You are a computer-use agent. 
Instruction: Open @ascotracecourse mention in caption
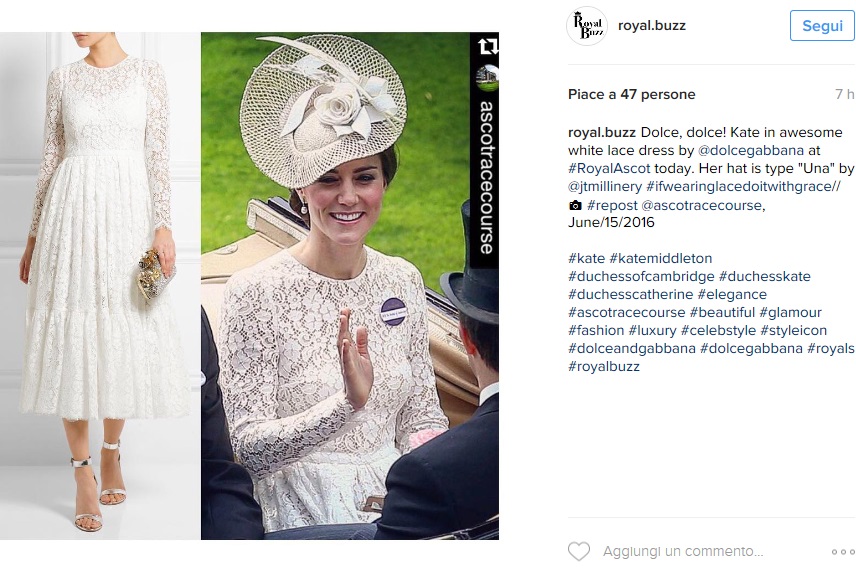coord(703,205)
